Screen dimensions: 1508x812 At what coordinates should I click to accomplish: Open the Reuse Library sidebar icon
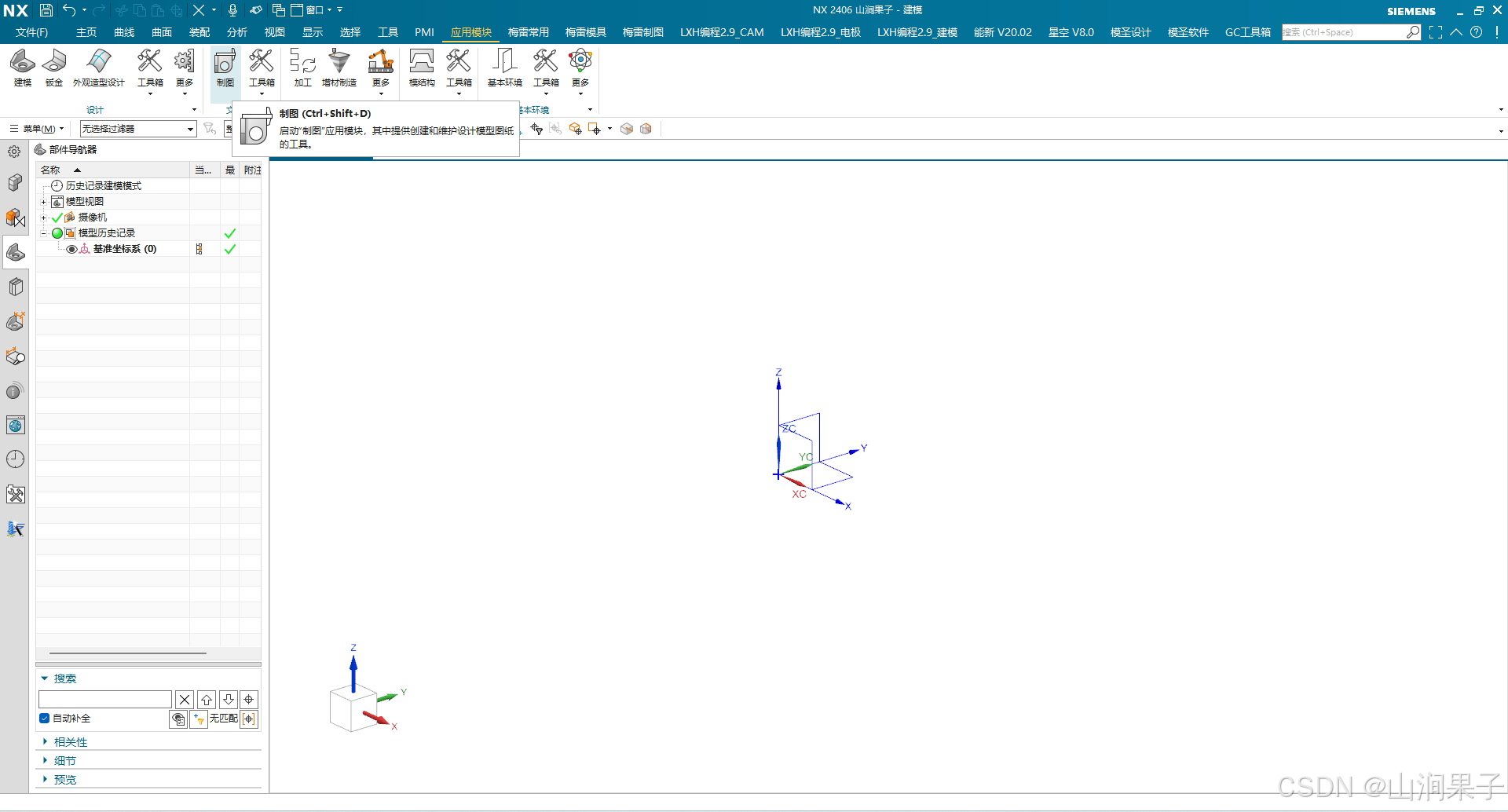pyautogui.click(x=16, y=287)
